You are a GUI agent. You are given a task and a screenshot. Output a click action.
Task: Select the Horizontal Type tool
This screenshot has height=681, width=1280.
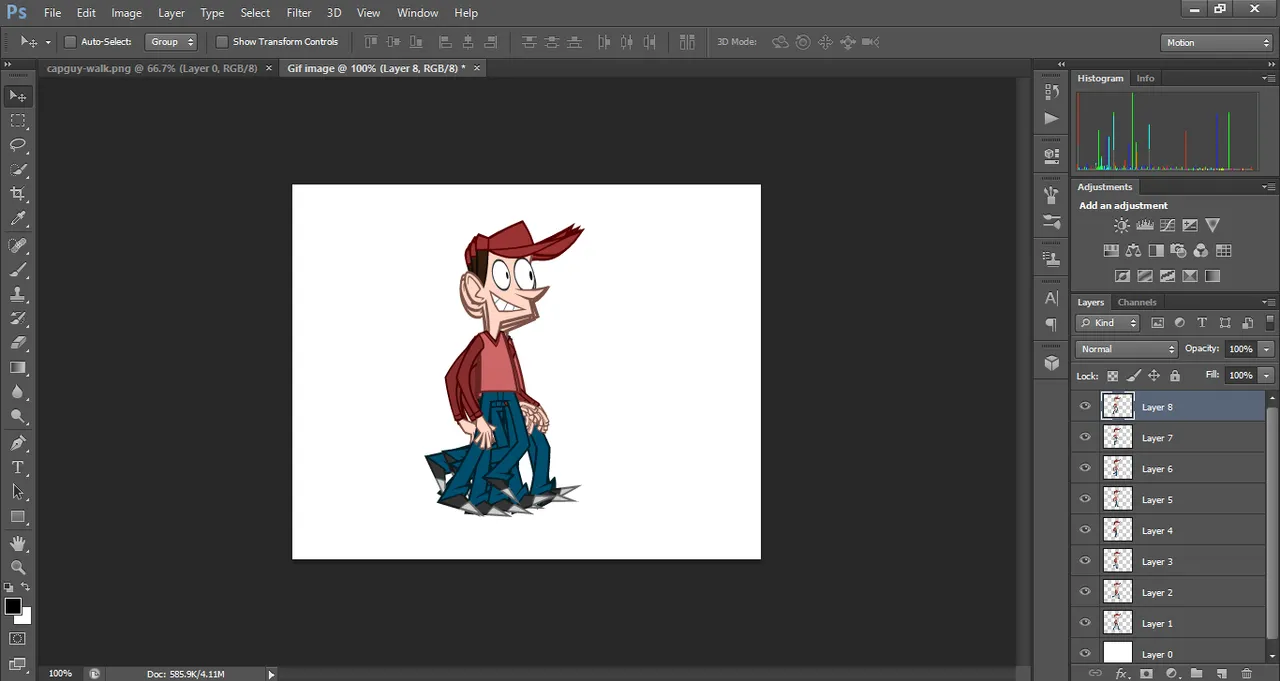[18, 468]
